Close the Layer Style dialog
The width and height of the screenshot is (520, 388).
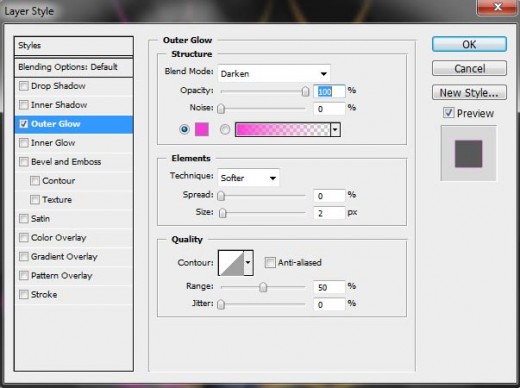(x=498, y=7)
